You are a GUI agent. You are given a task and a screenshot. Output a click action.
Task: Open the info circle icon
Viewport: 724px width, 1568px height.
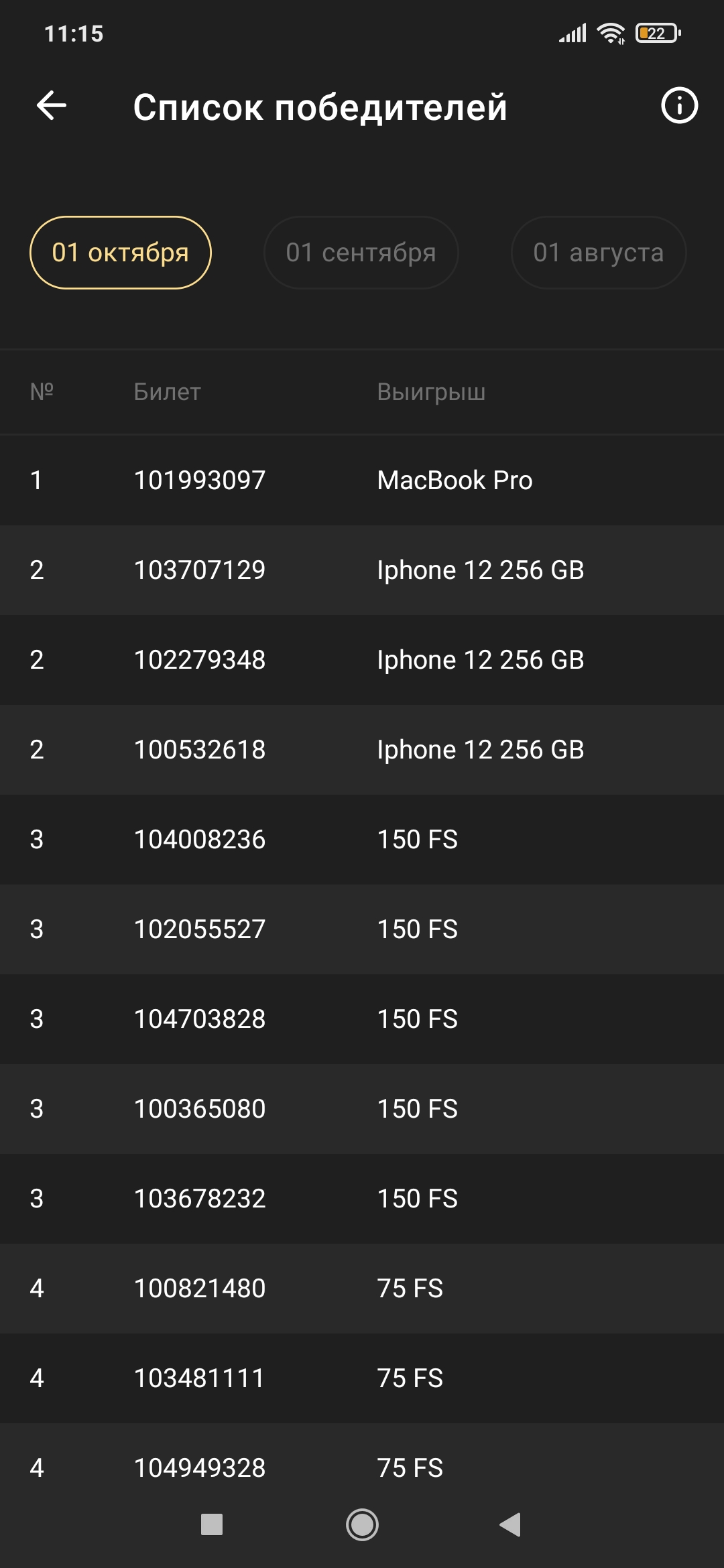(679, 106)
